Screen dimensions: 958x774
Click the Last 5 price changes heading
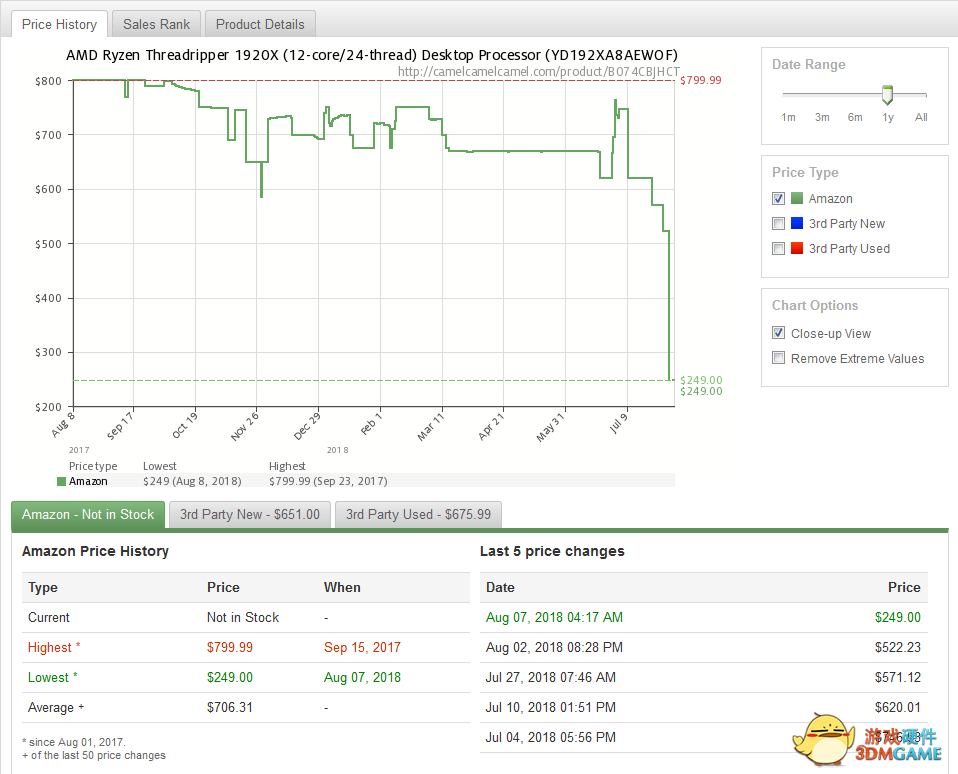(552, 551)
